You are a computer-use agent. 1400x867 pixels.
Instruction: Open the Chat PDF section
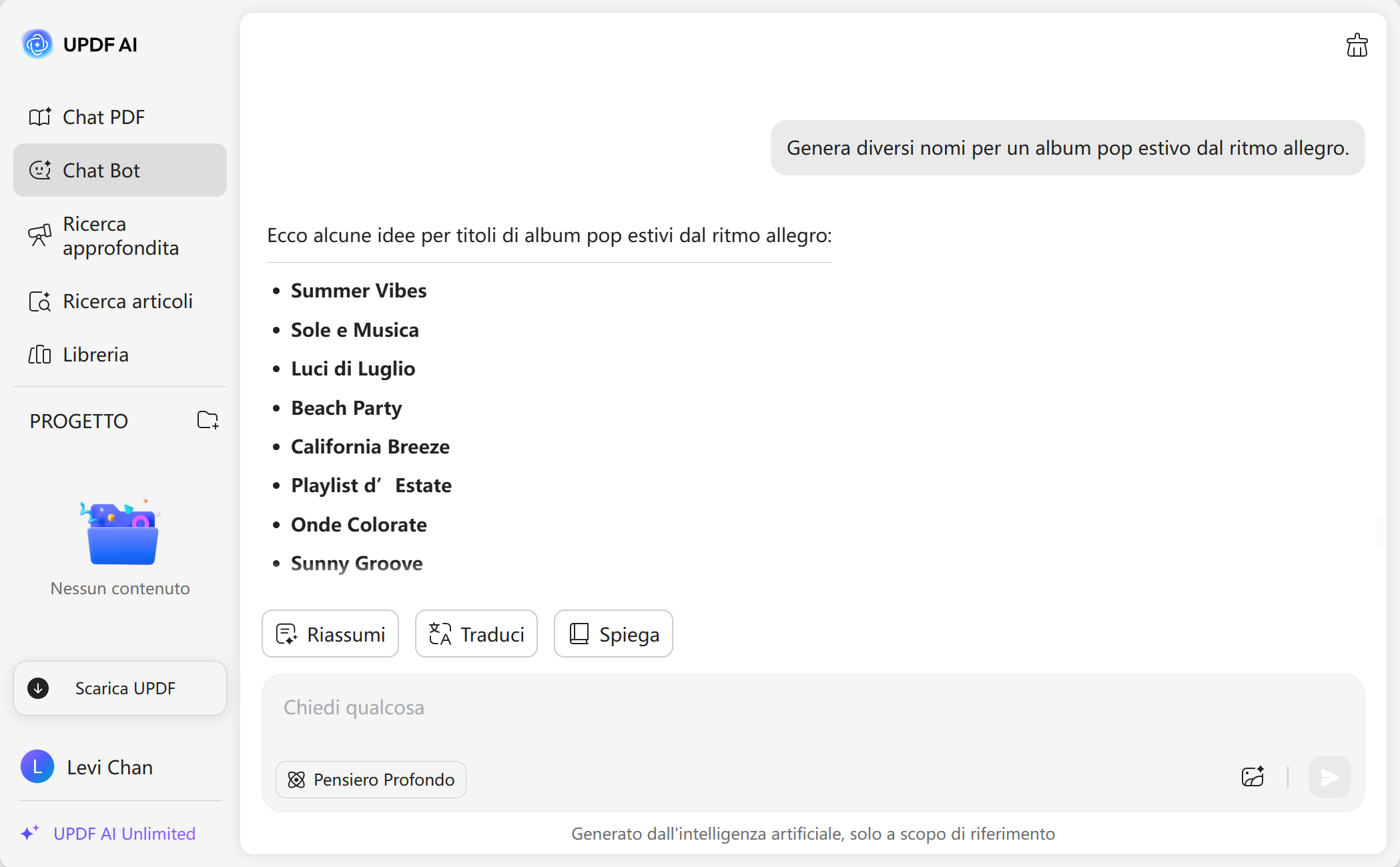click(103, 117)
